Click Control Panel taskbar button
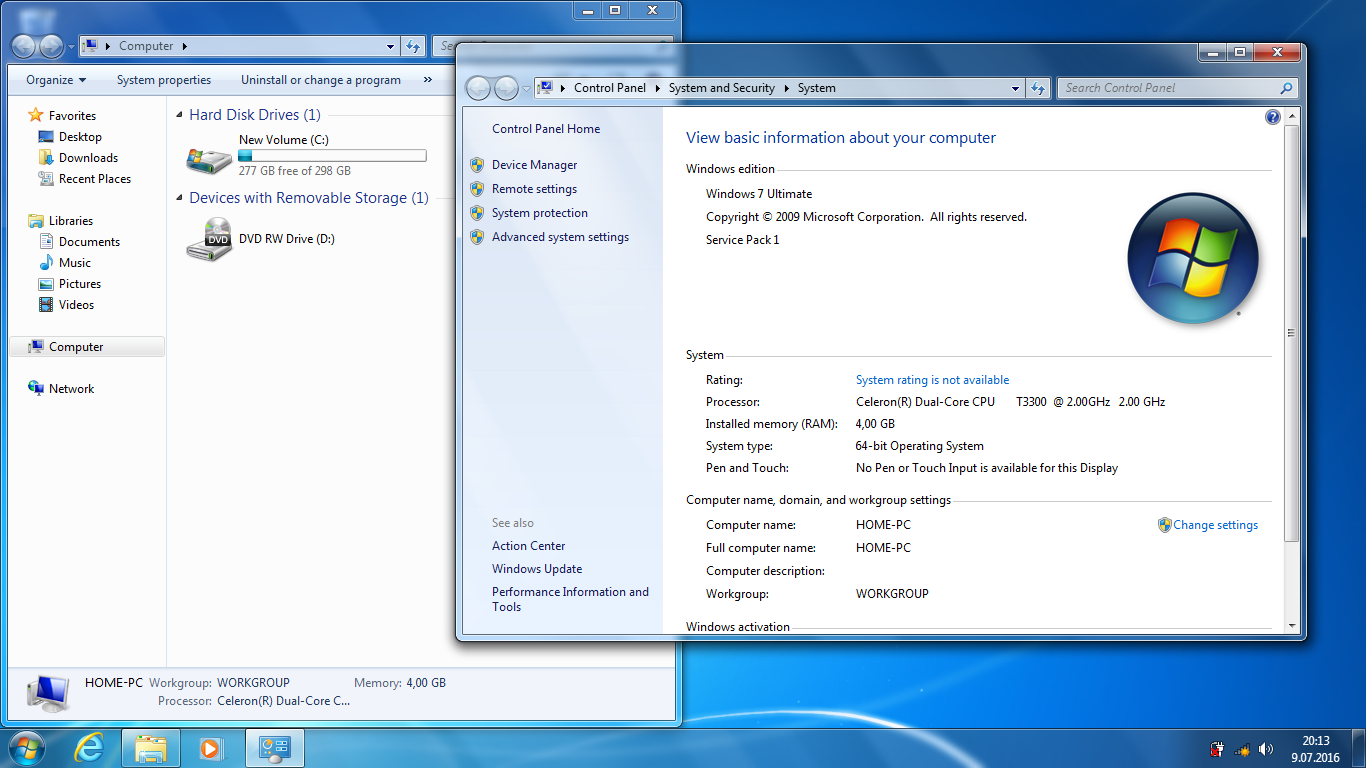 (274, 748)
